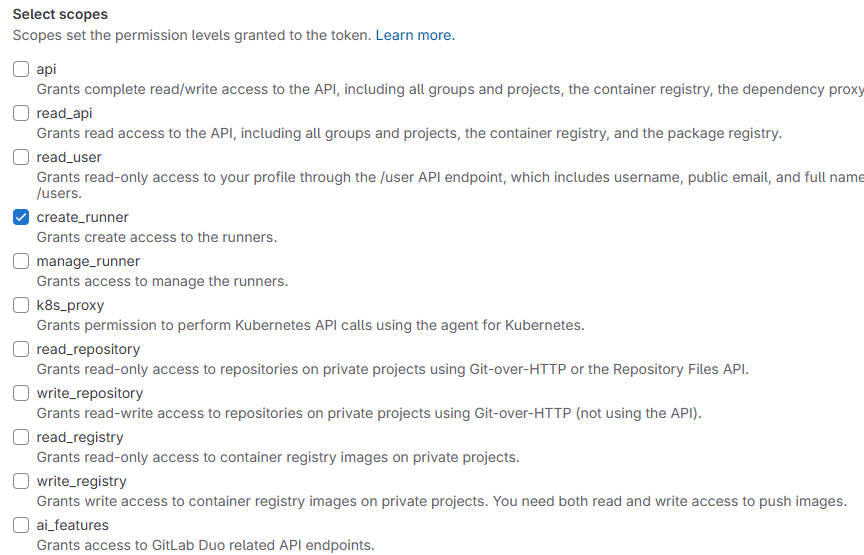Tick the write_registry scope checkbox

(21, 482)
